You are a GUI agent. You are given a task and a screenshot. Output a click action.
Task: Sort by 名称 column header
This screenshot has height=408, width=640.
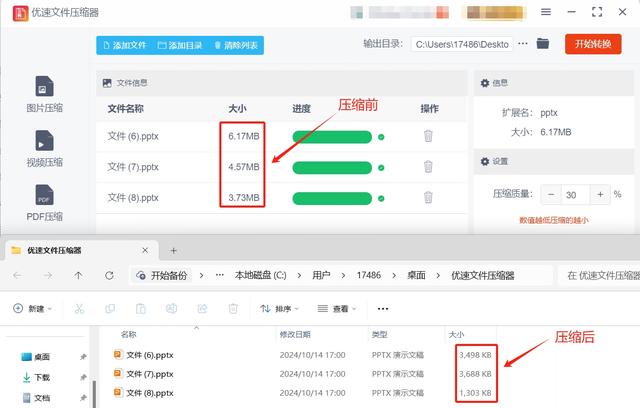(x=129, y=335)
